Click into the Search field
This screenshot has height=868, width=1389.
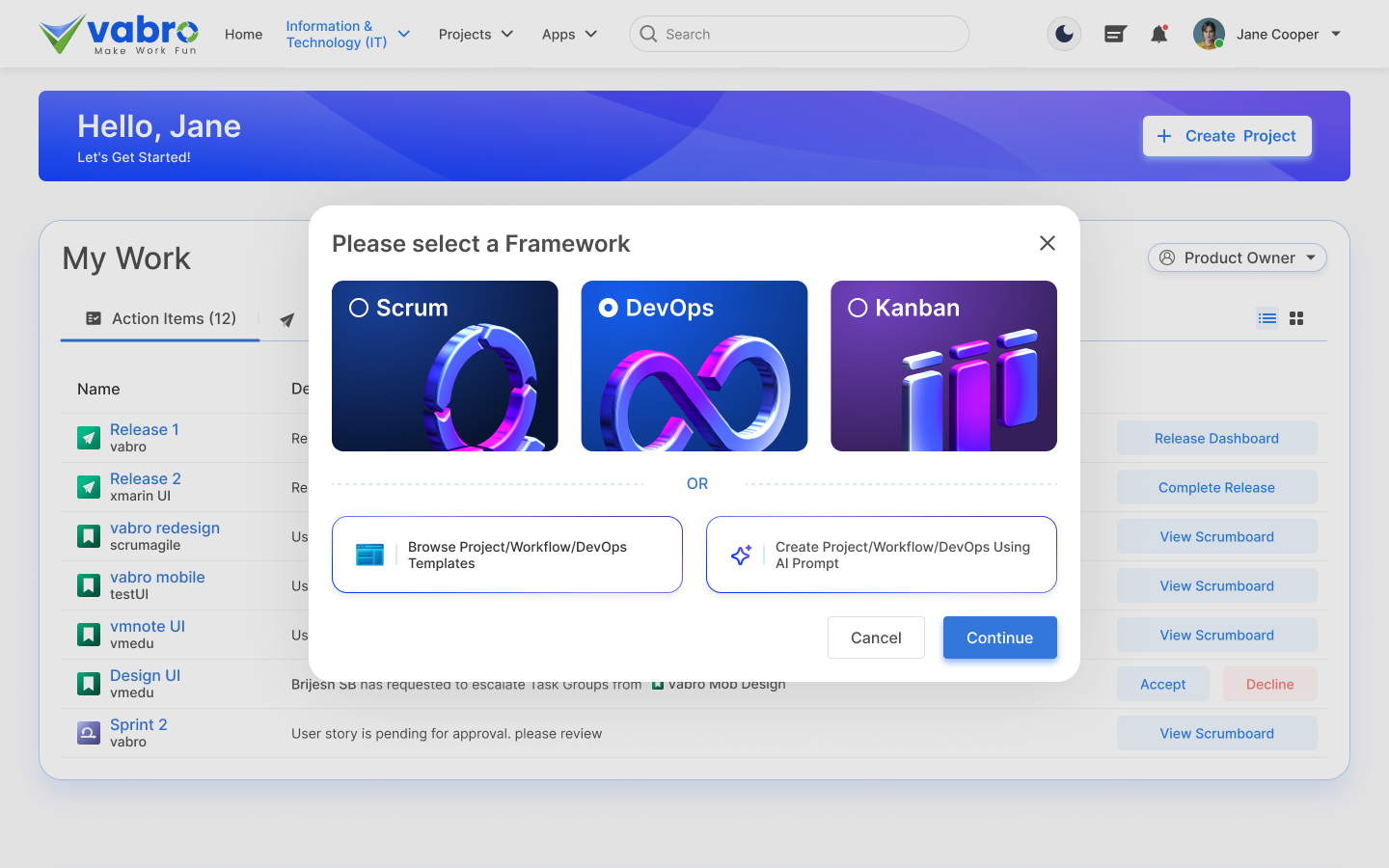pos(799,34)
